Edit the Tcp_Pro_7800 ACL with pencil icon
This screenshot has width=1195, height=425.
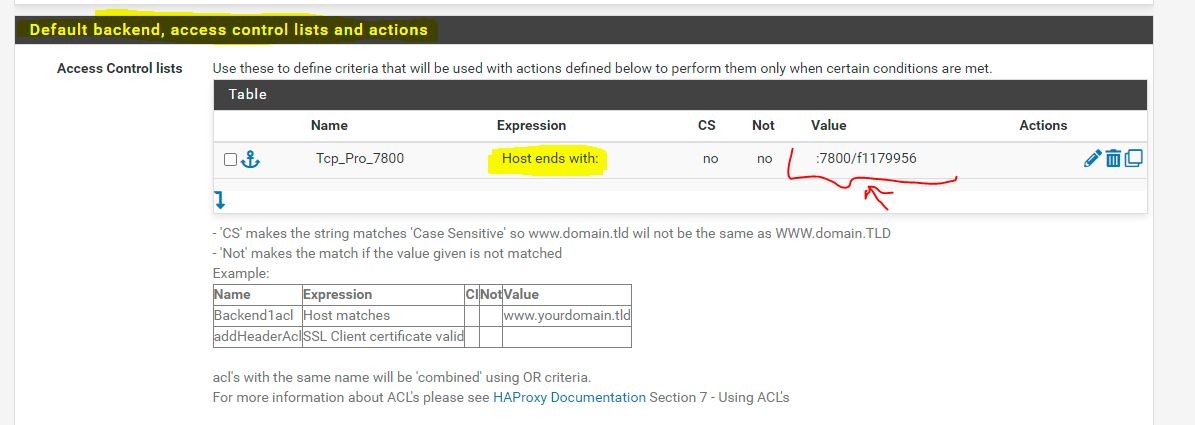pos(1092,158)
